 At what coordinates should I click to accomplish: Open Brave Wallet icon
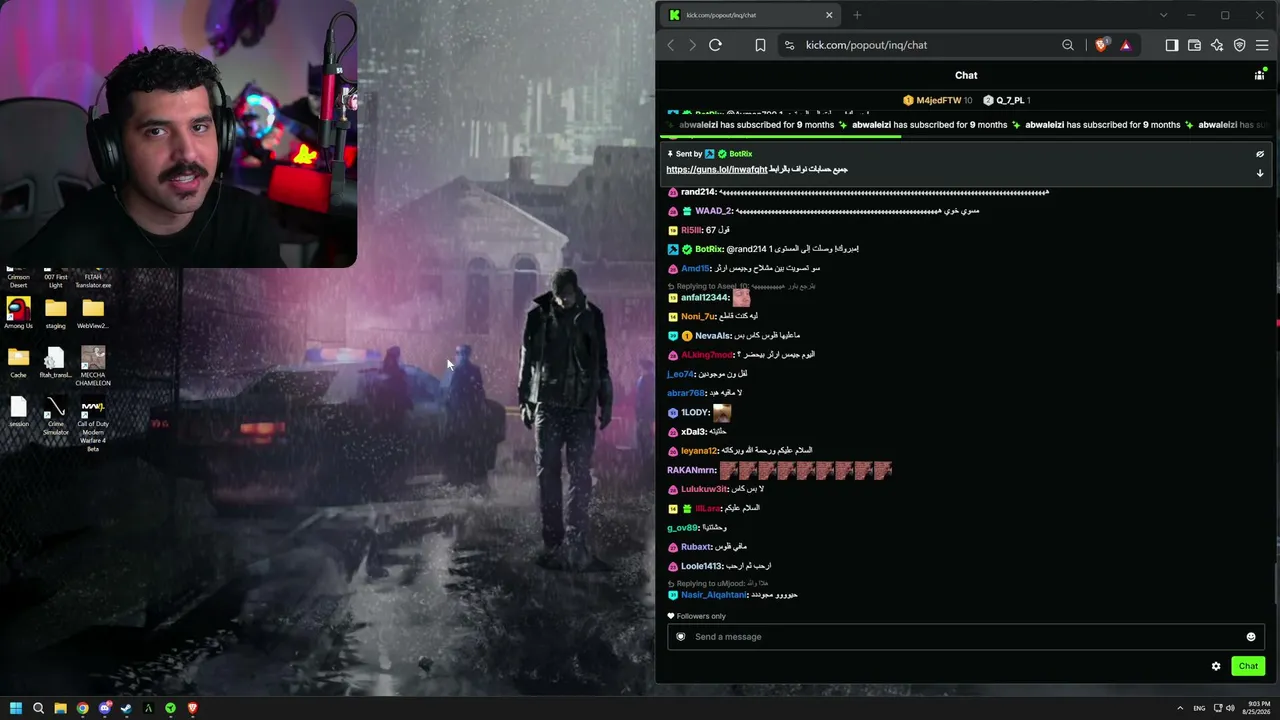click(1194, 45)
